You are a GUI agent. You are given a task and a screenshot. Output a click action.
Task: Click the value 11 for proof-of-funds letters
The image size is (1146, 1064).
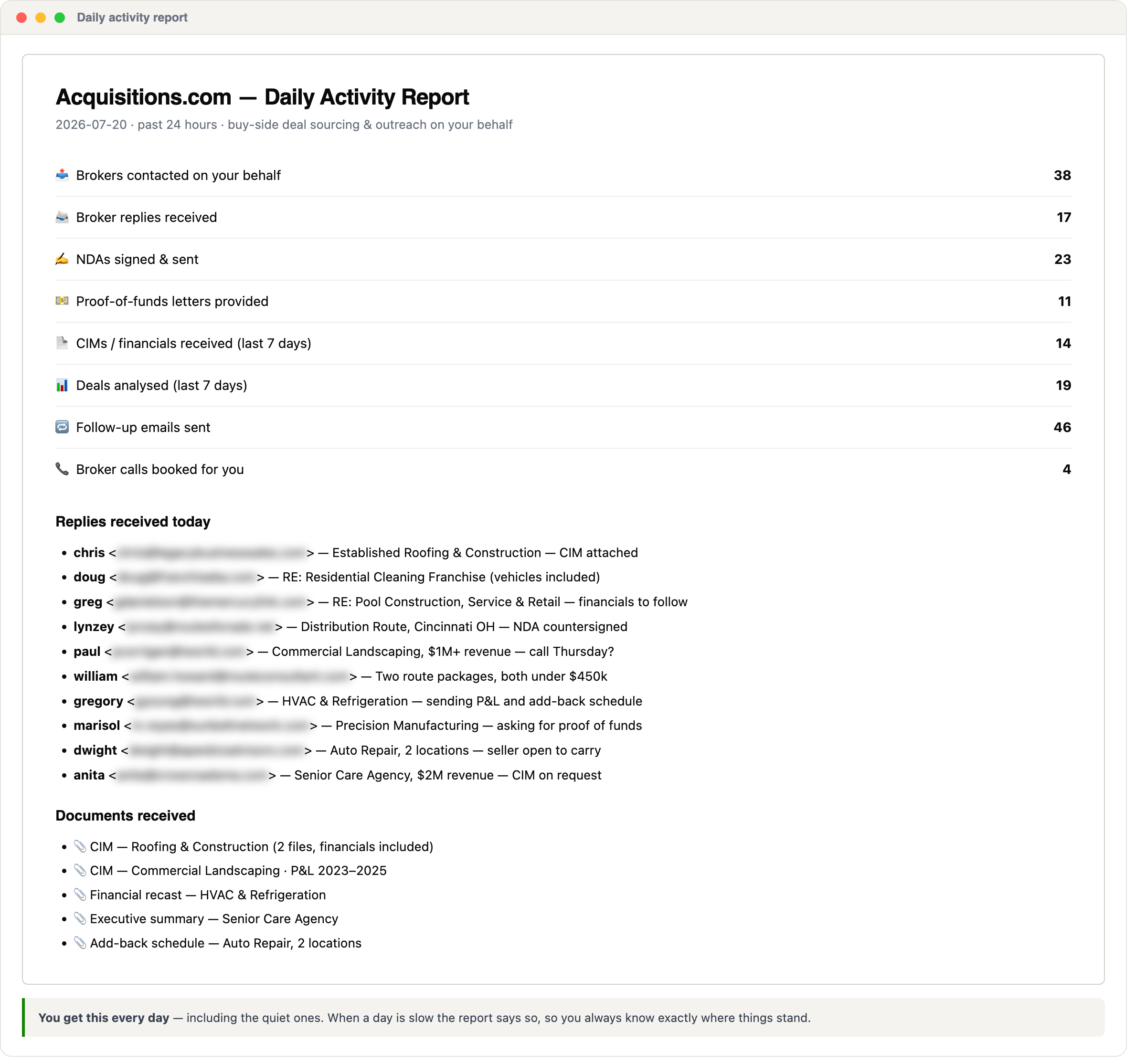[1065, 302]
